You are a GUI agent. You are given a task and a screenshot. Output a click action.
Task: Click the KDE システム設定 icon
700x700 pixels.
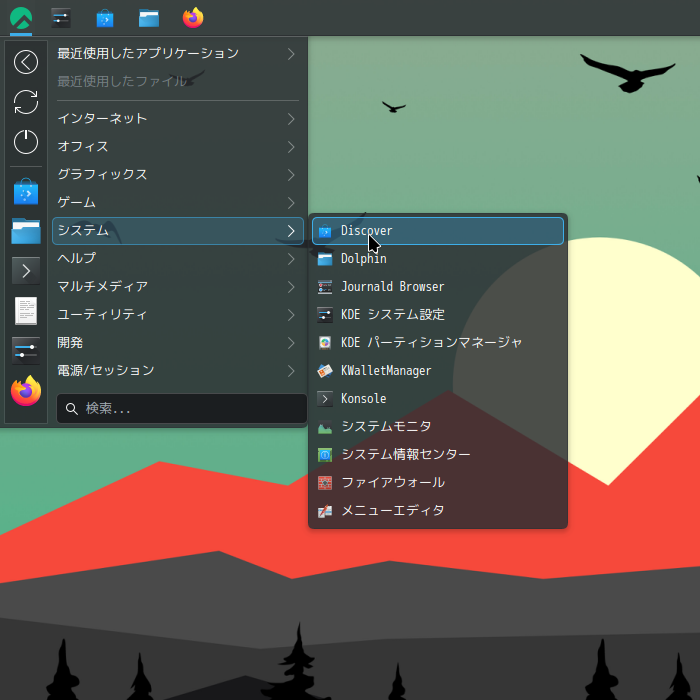pyautogui.click(x=325, y=315)
